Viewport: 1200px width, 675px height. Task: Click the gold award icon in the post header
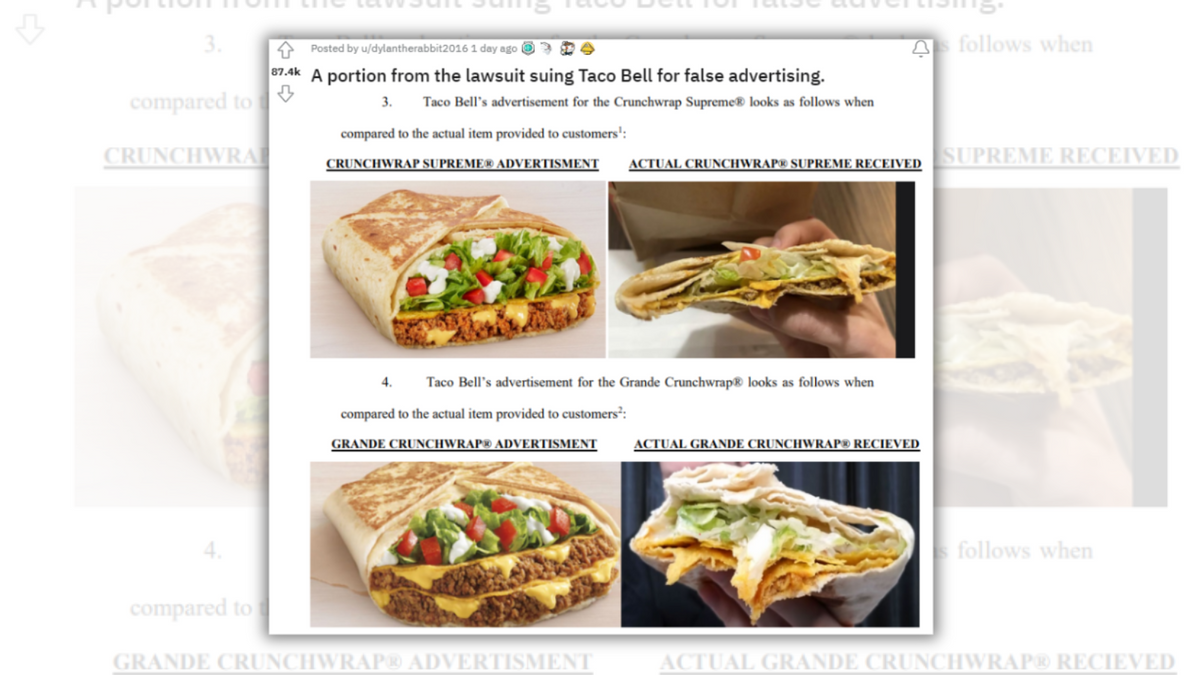(587, 48)
